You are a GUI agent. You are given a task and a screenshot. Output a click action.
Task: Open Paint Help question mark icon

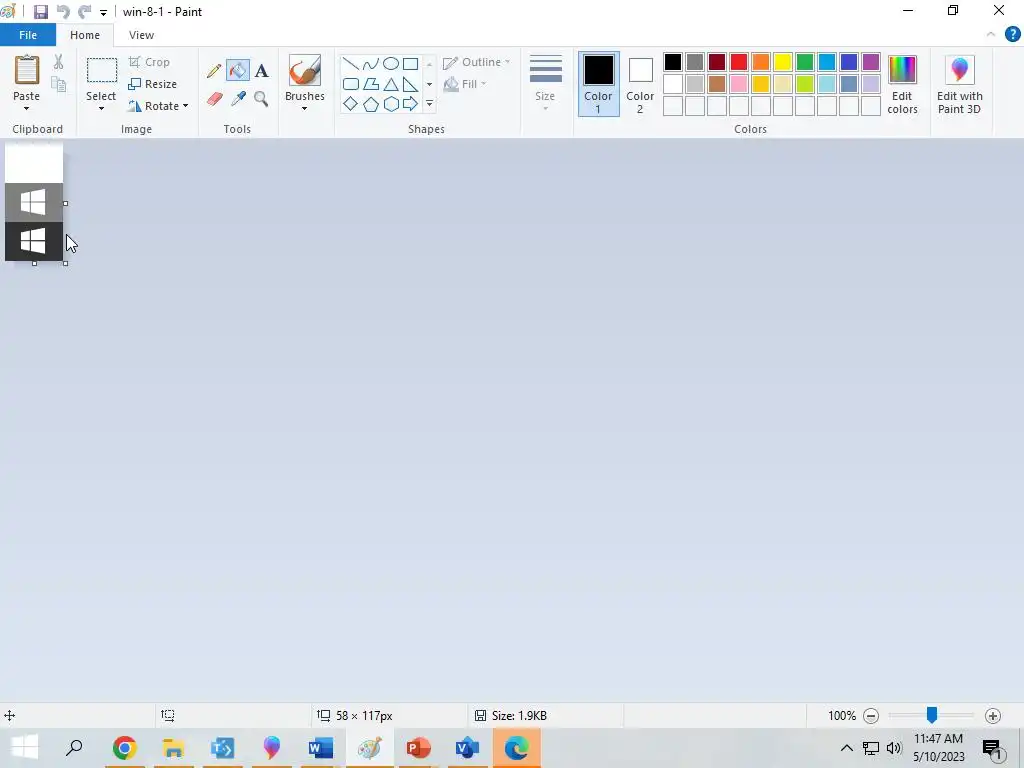pyautogui.click(x=1012, y=35)
